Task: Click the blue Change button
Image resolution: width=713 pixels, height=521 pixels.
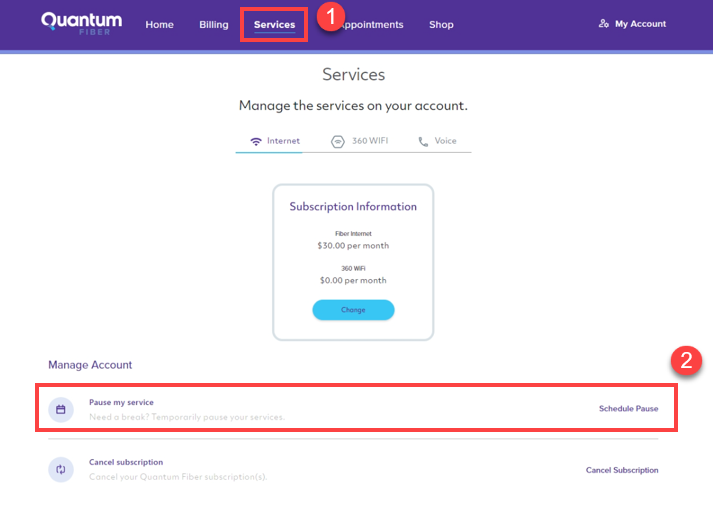Action: tap(353, 310)
